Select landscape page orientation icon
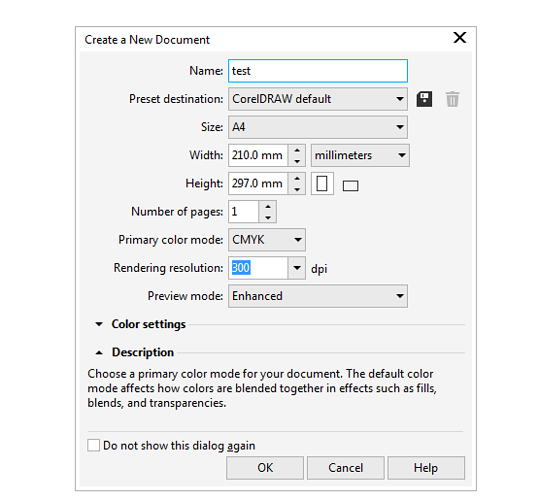Viewport: 538px width, 500px height. point(350,186)
